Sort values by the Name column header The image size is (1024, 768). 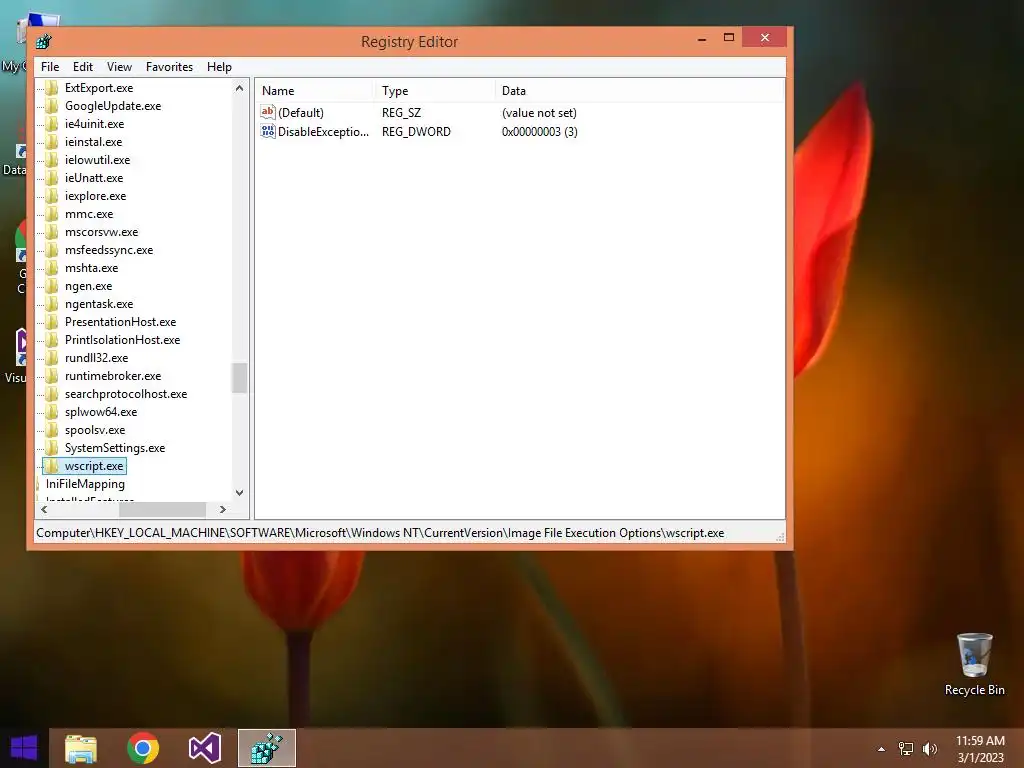(x=314, y=91)
